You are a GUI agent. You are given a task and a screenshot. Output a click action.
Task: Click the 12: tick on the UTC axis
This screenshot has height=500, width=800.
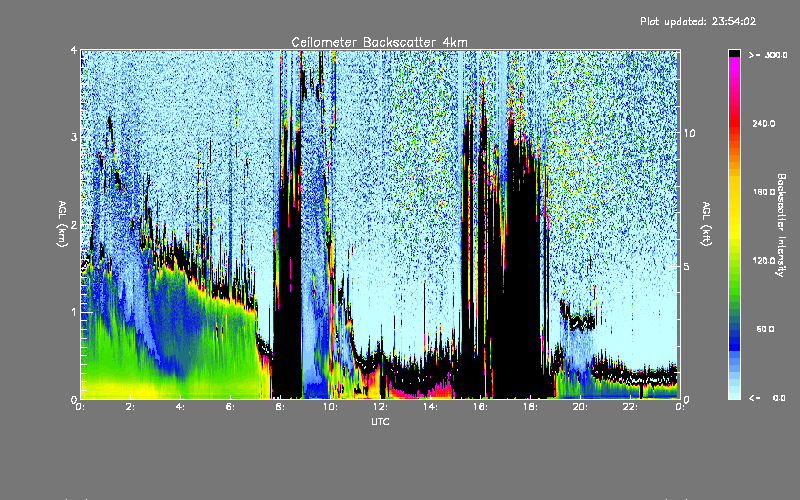[x=380, y=407]
